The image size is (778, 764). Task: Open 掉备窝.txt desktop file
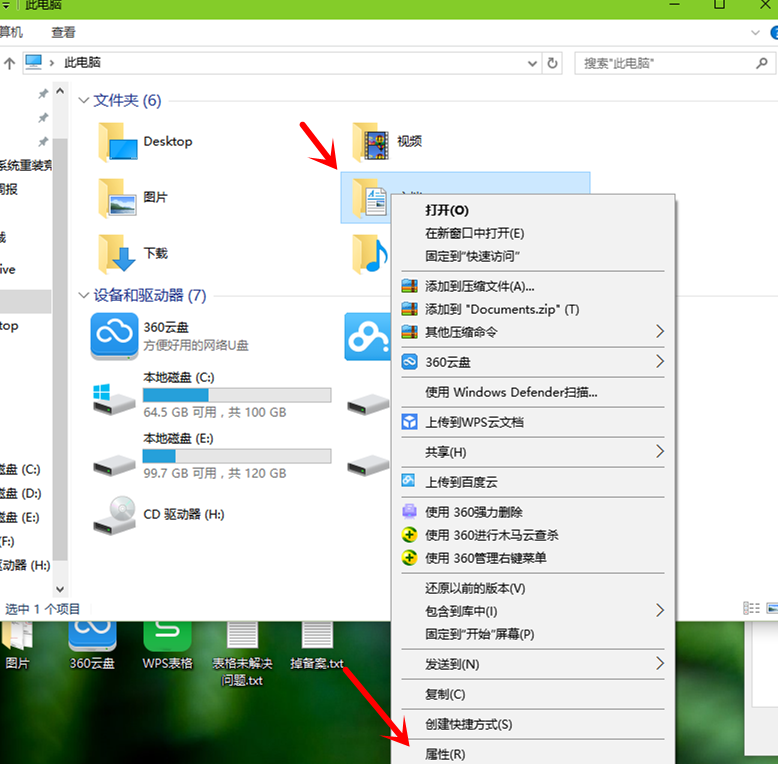coord(317,645)
